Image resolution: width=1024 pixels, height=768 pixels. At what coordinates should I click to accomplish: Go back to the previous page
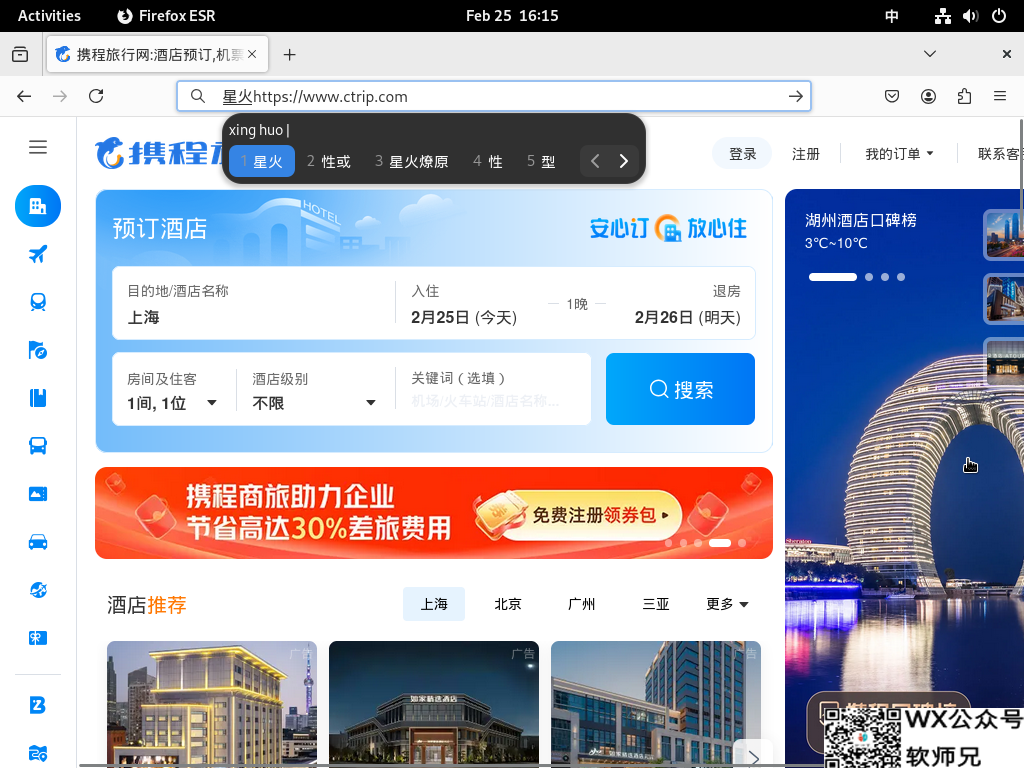(x=24, y=97)
